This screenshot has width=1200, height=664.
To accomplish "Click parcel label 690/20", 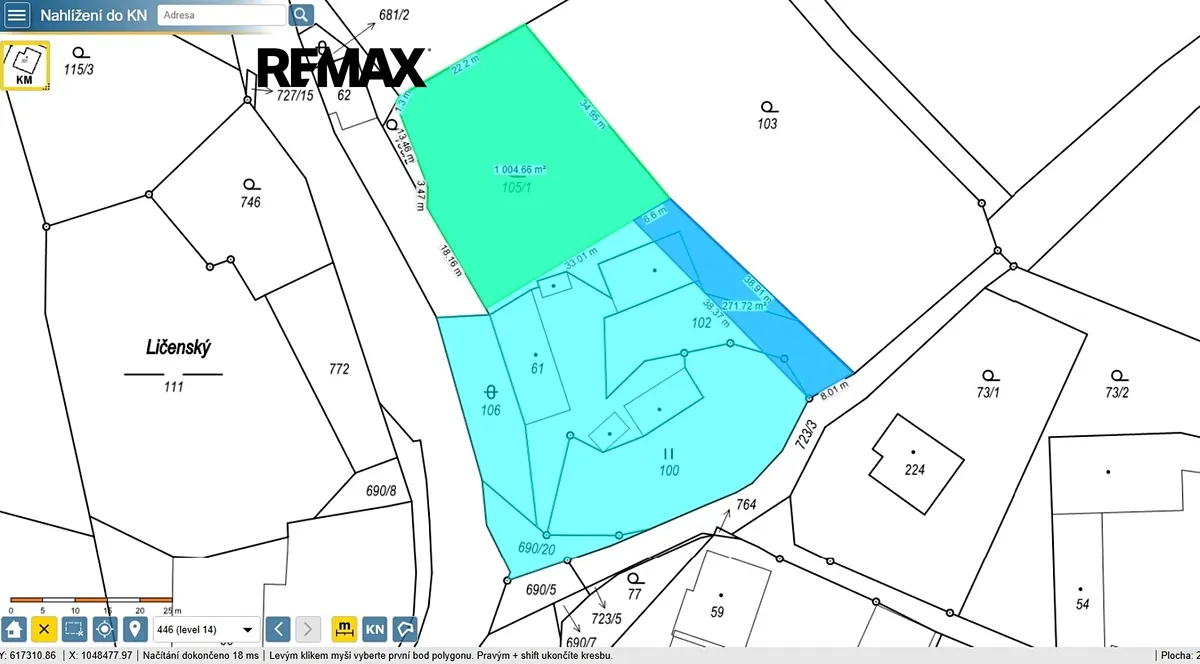I will point(536,548).
